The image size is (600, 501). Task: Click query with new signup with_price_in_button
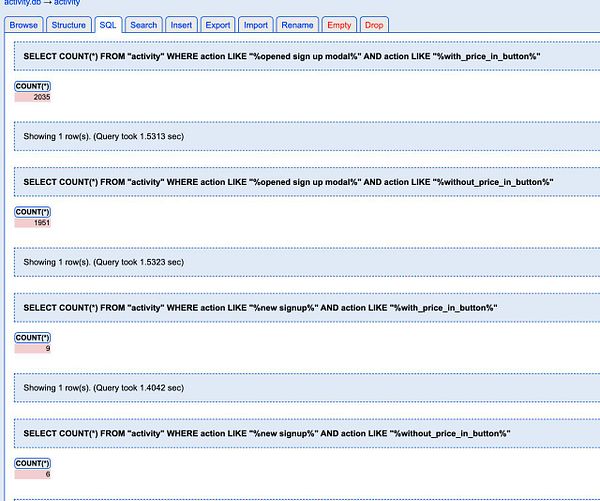click(260, 308)
